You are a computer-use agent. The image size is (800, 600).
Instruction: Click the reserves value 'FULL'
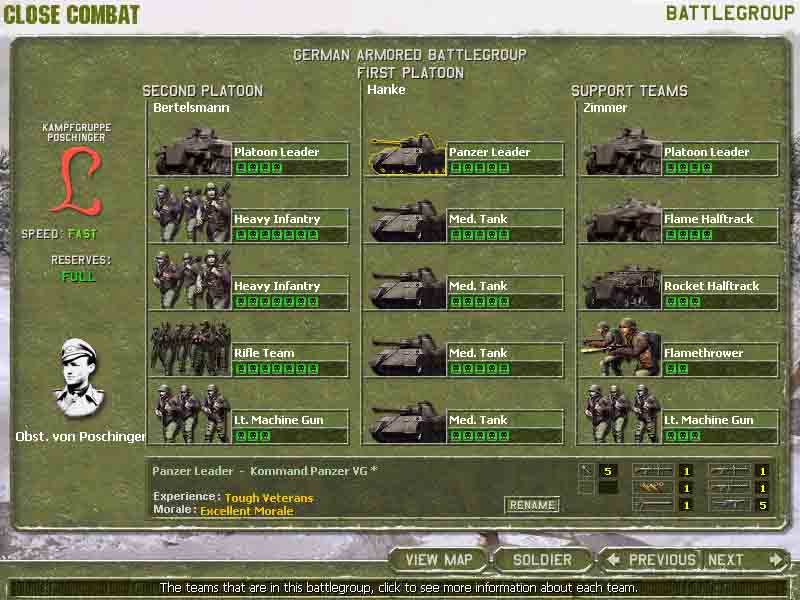pyautogui.click(x=78, y=277)
